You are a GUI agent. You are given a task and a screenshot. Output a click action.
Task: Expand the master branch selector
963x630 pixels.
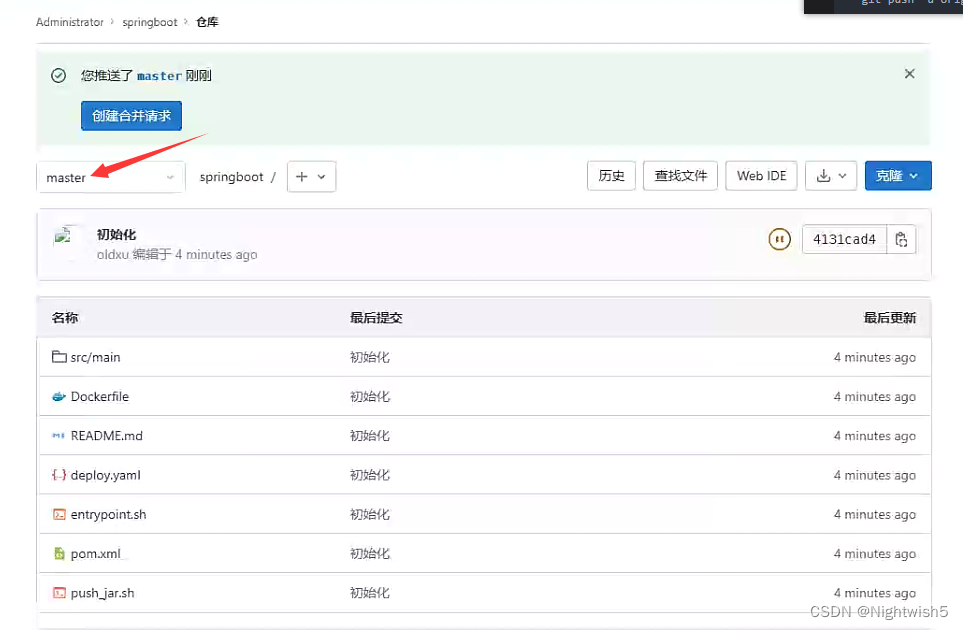(110, 177)
